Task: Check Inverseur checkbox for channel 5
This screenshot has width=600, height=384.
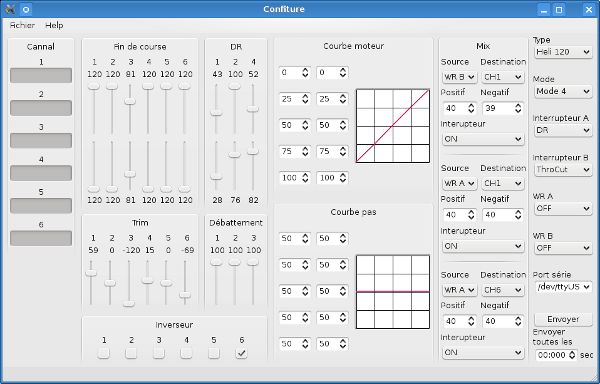Action: (214, 353)
